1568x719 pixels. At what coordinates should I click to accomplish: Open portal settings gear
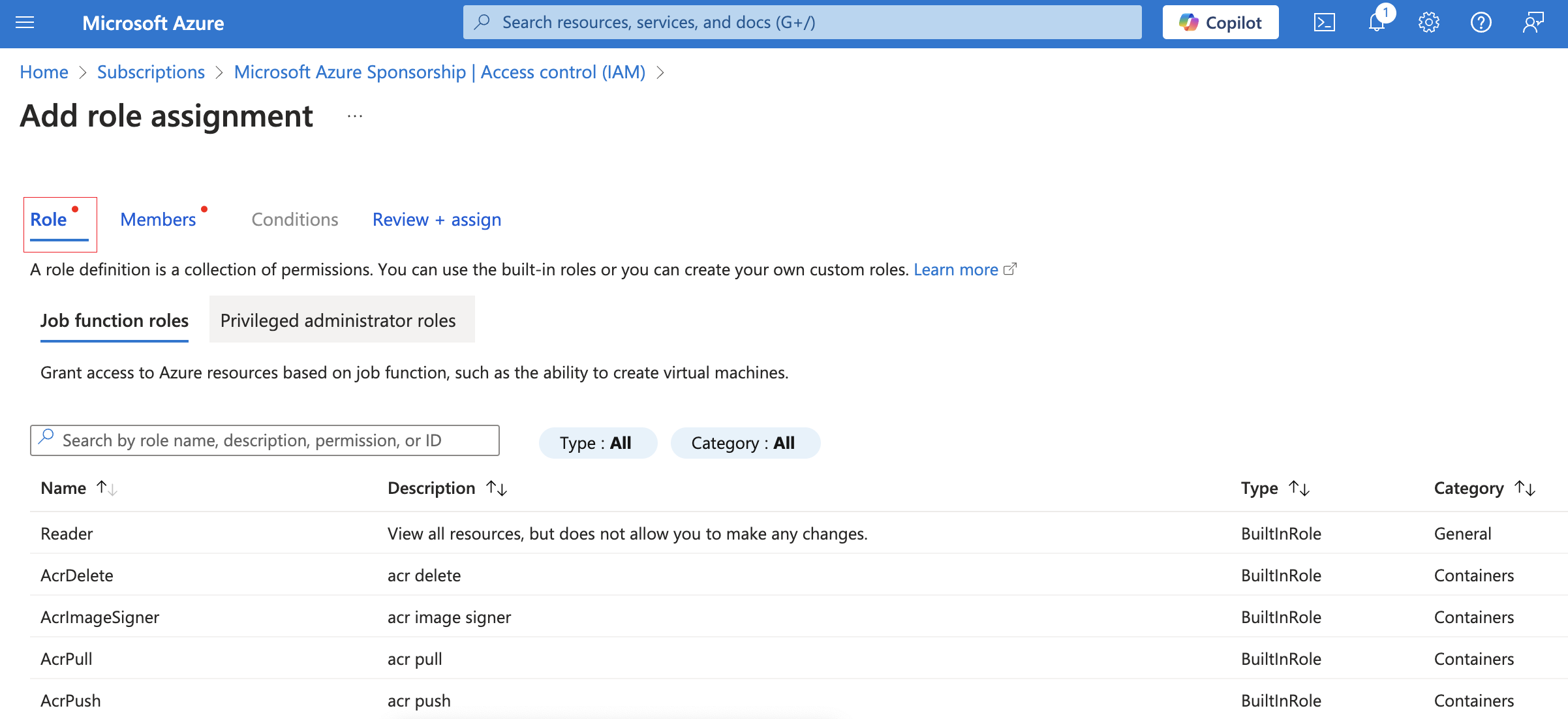(1428, 23)
